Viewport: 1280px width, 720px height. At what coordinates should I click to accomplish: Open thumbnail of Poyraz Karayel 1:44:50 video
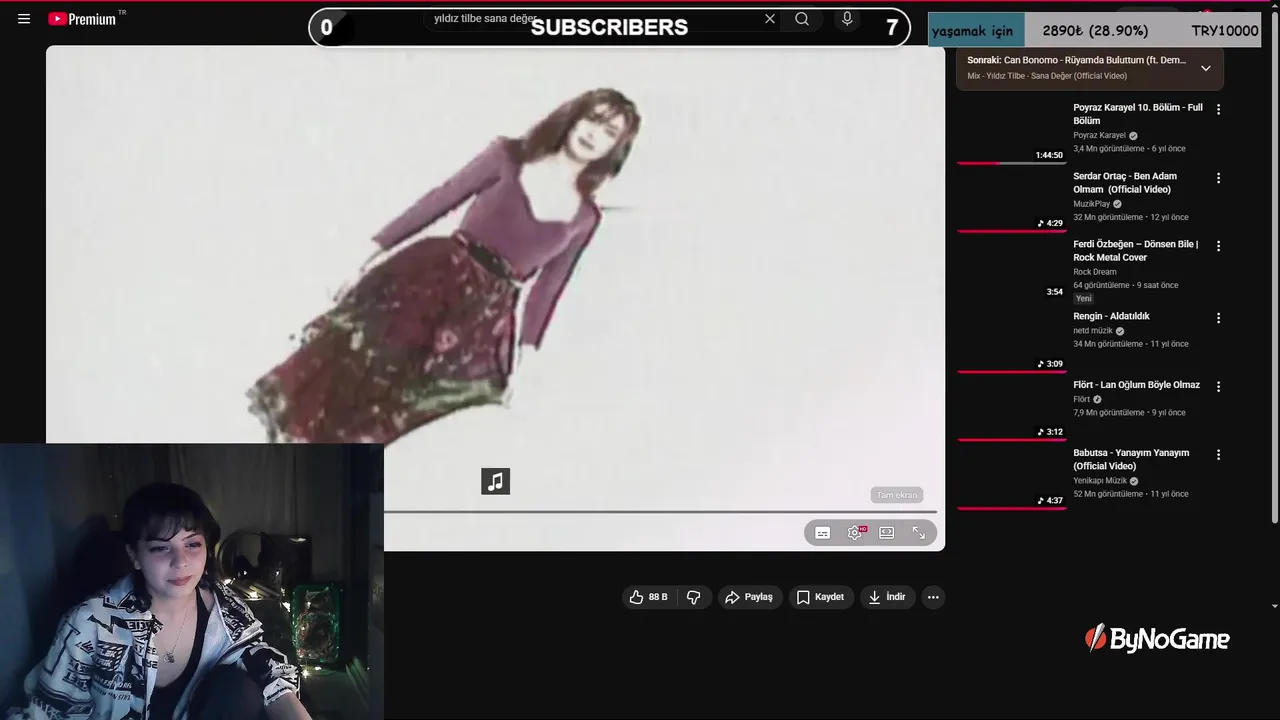click(1012, 131)
